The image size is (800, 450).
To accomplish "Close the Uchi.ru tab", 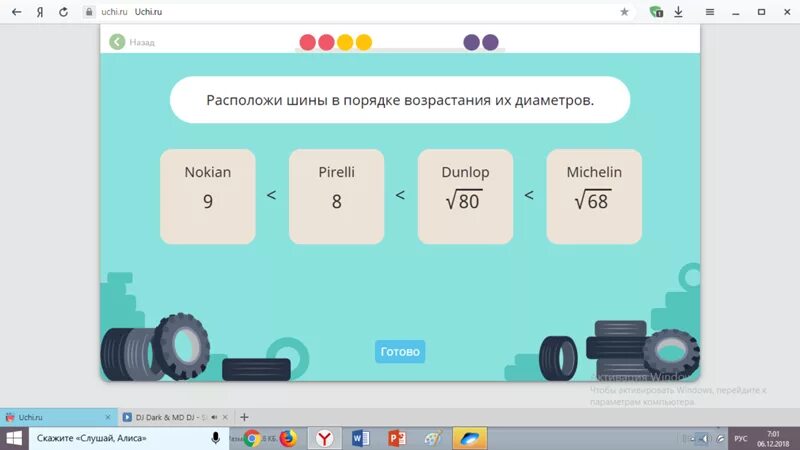I will [x=108, y=417].
